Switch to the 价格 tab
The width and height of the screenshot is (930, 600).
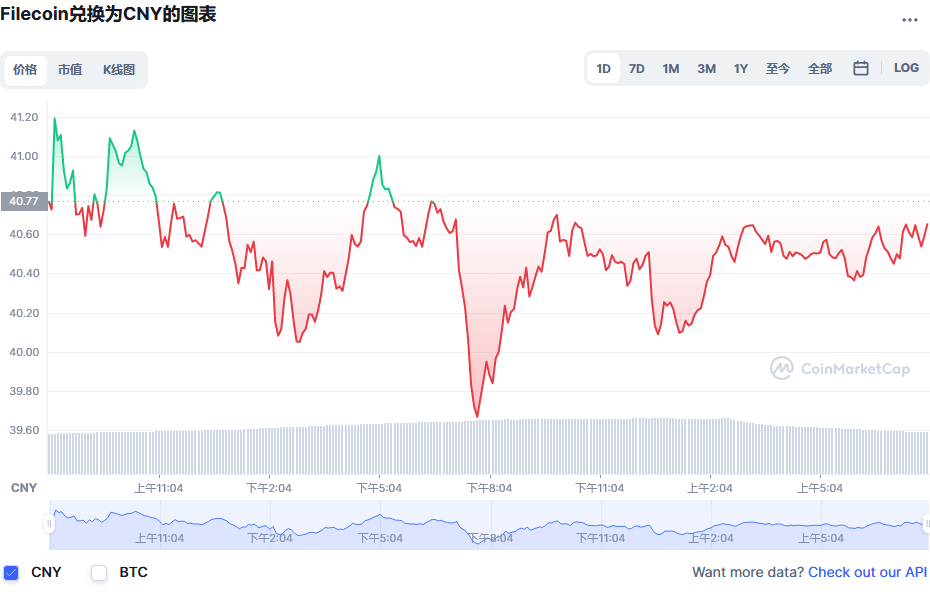25,69
